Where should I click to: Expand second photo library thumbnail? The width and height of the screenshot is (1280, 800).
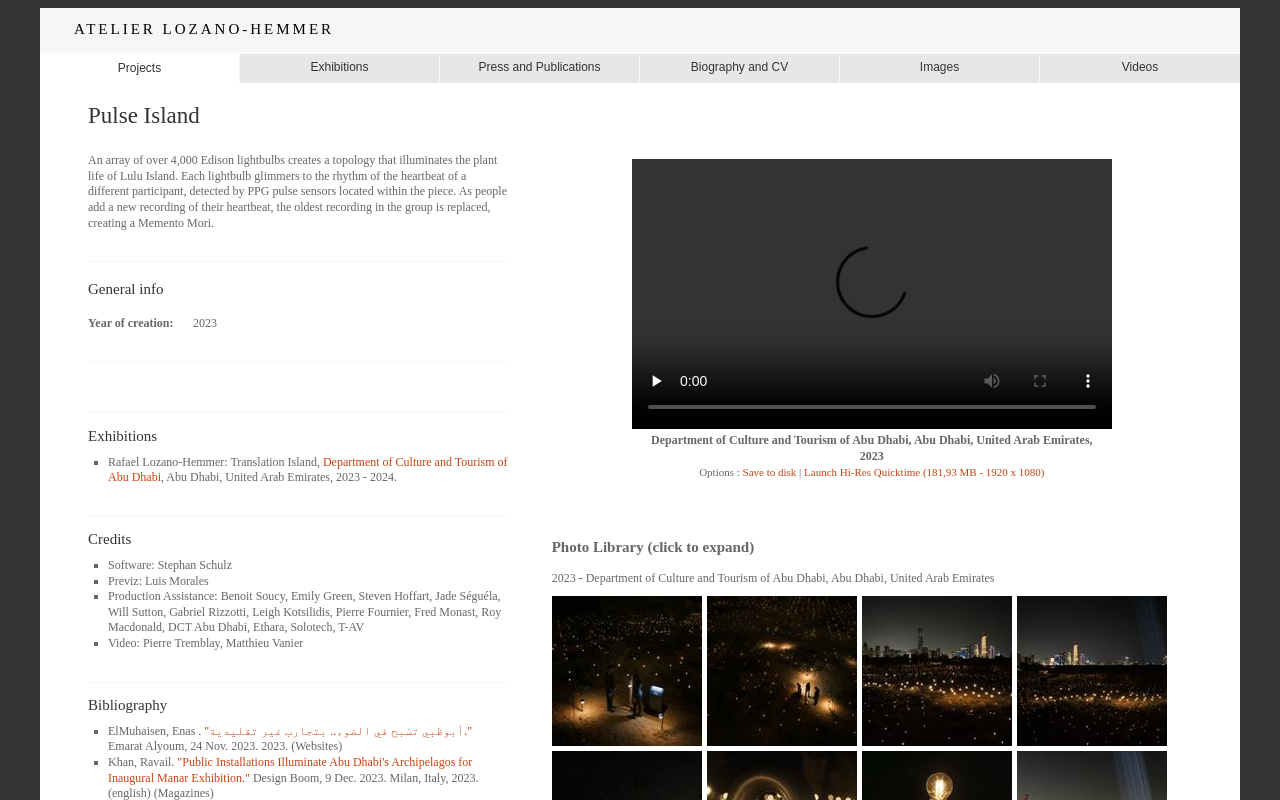point(782,671)
